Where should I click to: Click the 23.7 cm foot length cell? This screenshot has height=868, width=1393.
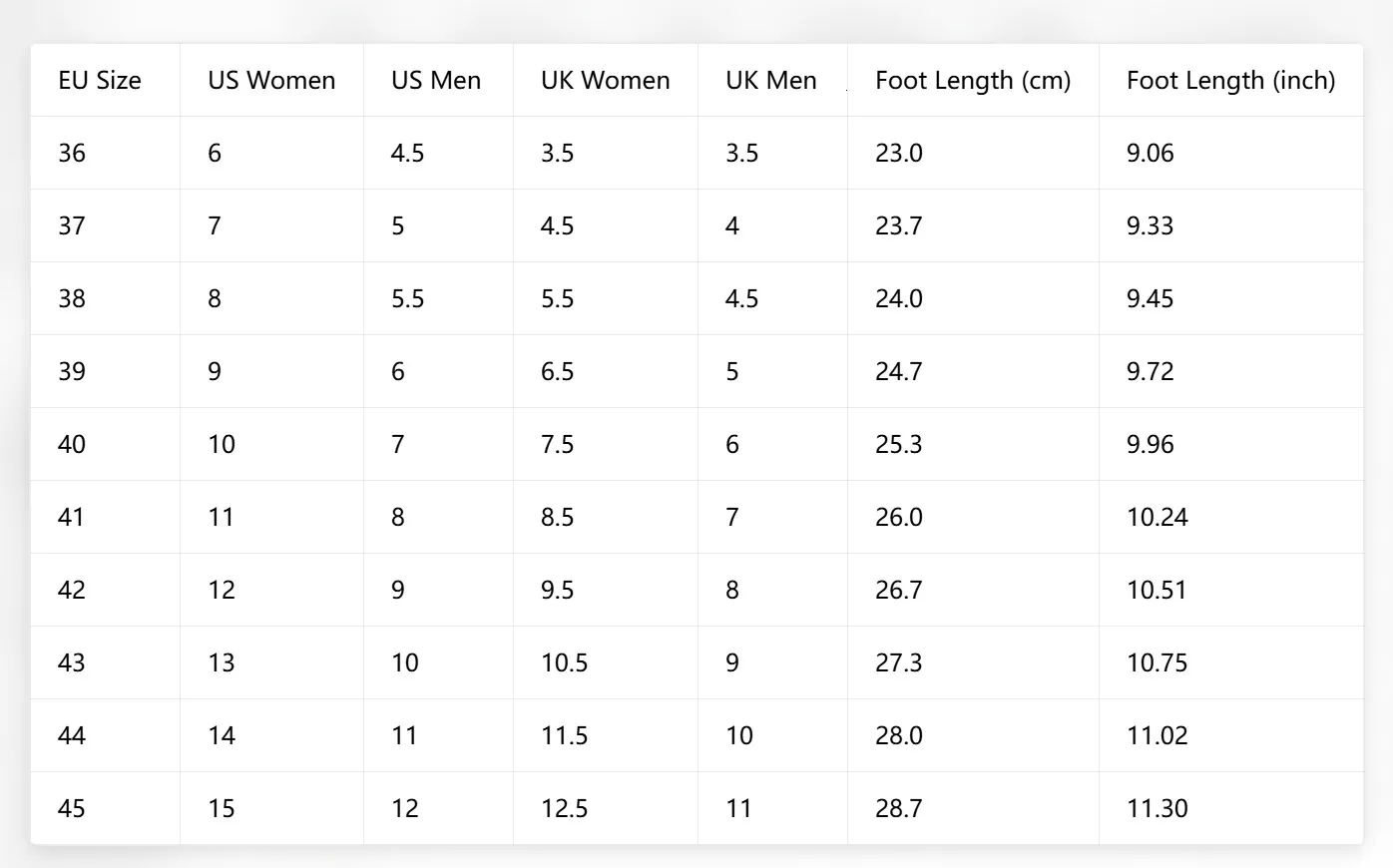[x=973, y=226]
